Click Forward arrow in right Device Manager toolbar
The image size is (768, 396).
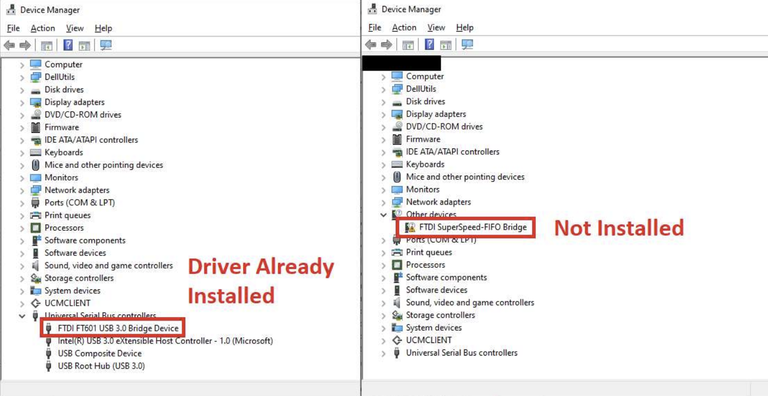pyautogui.click(x=386, y=45)
